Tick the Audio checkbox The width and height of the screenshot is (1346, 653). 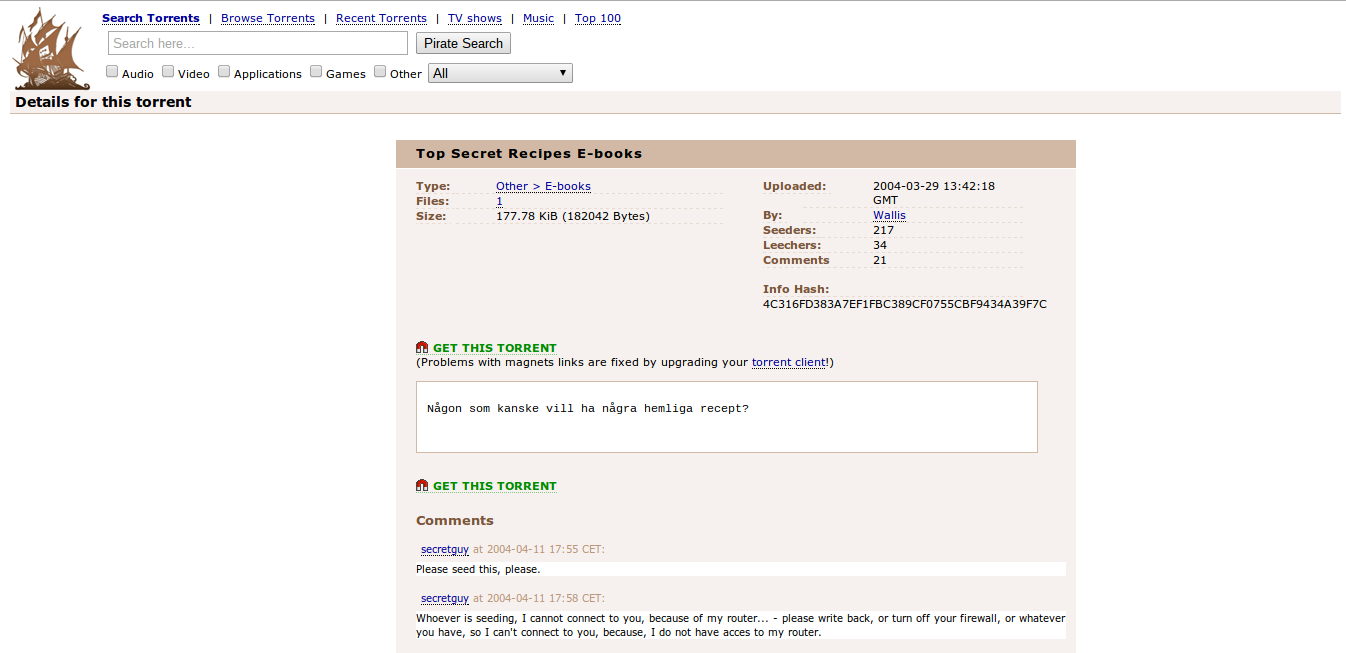click(x=113, y=72)
